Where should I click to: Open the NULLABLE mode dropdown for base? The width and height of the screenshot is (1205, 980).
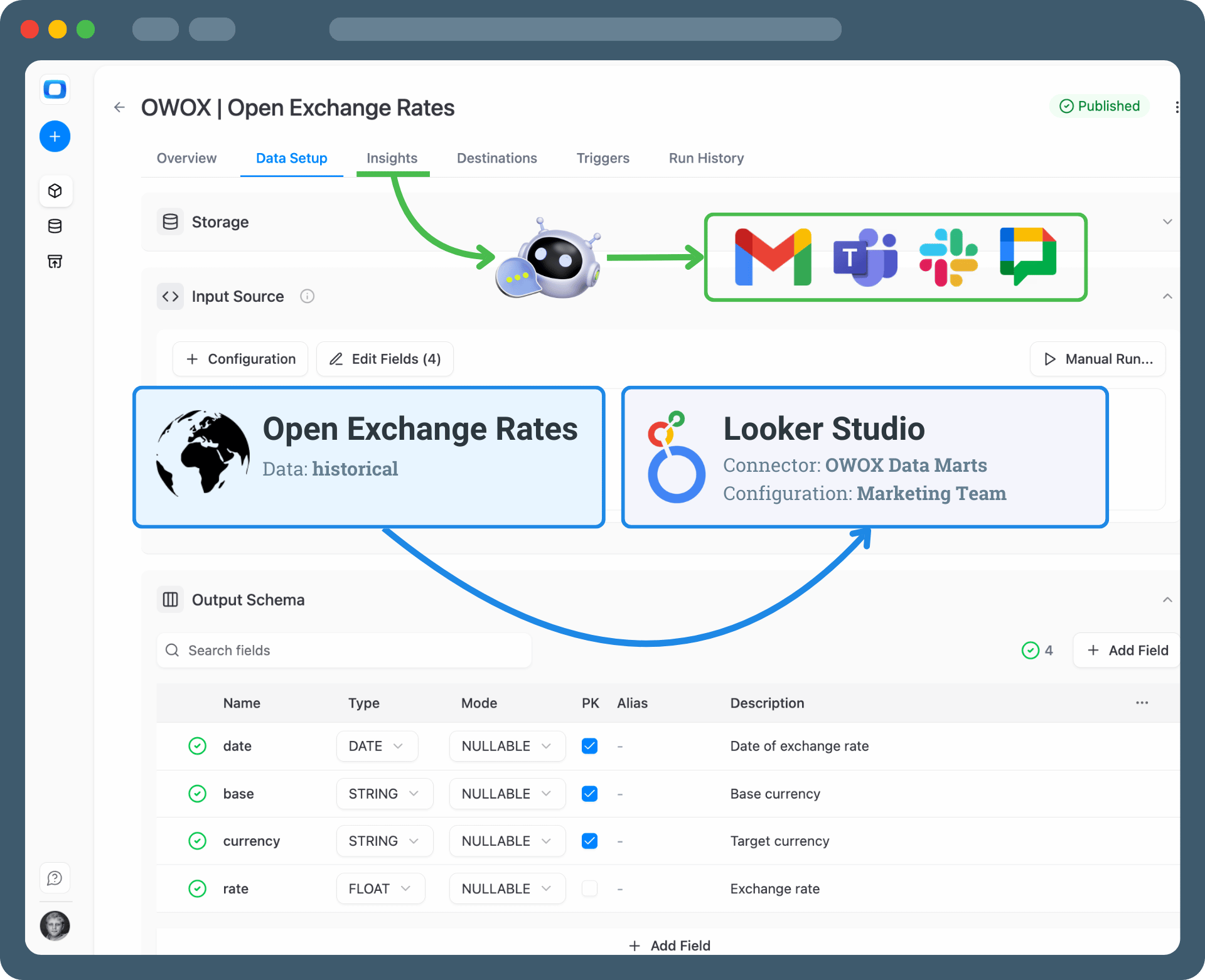coord(506,794)
